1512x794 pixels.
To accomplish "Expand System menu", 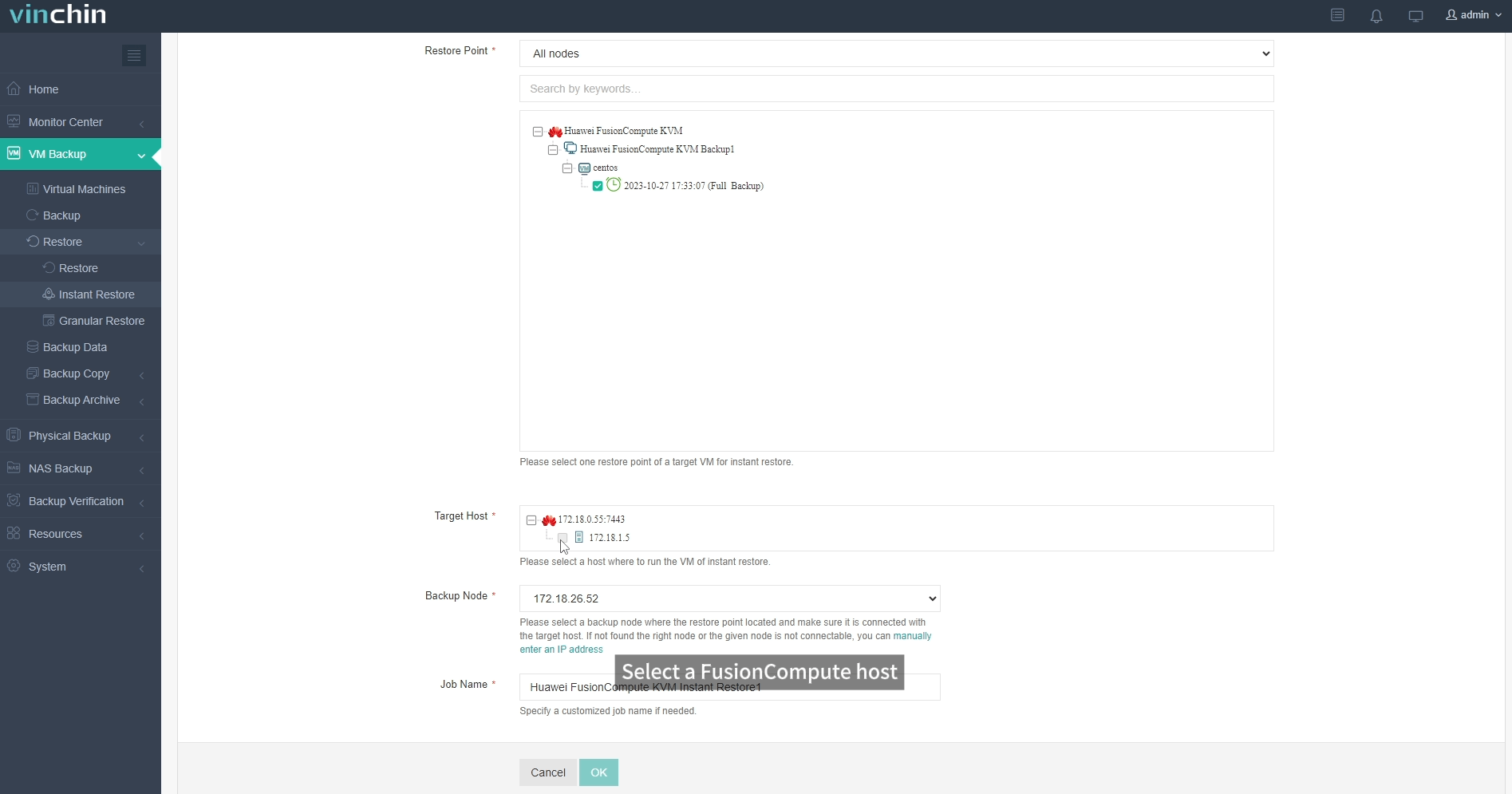I will click(x=81, y=567).
